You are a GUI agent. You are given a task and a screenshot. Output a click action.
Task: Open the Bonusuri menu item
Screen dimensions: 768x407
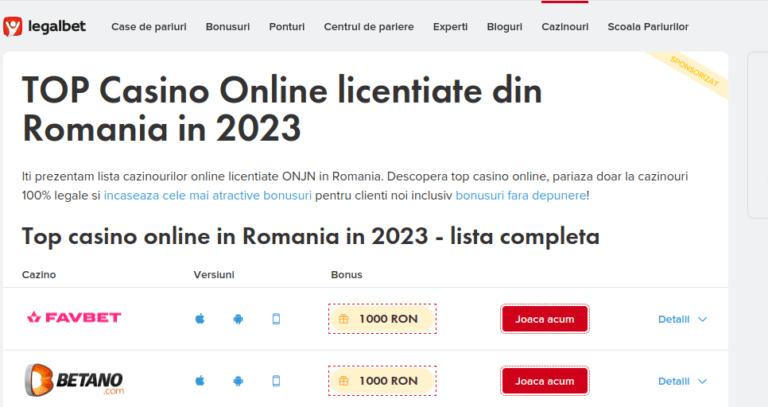[x=229, y=26]
